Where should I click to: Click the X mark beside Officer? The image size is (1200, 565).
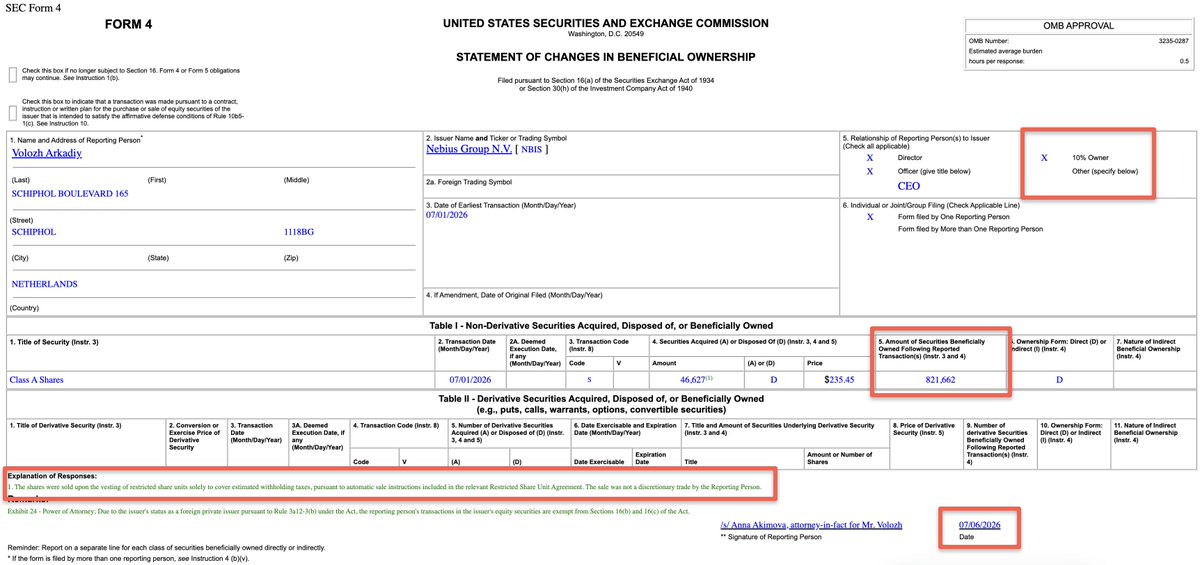[869, 171]
